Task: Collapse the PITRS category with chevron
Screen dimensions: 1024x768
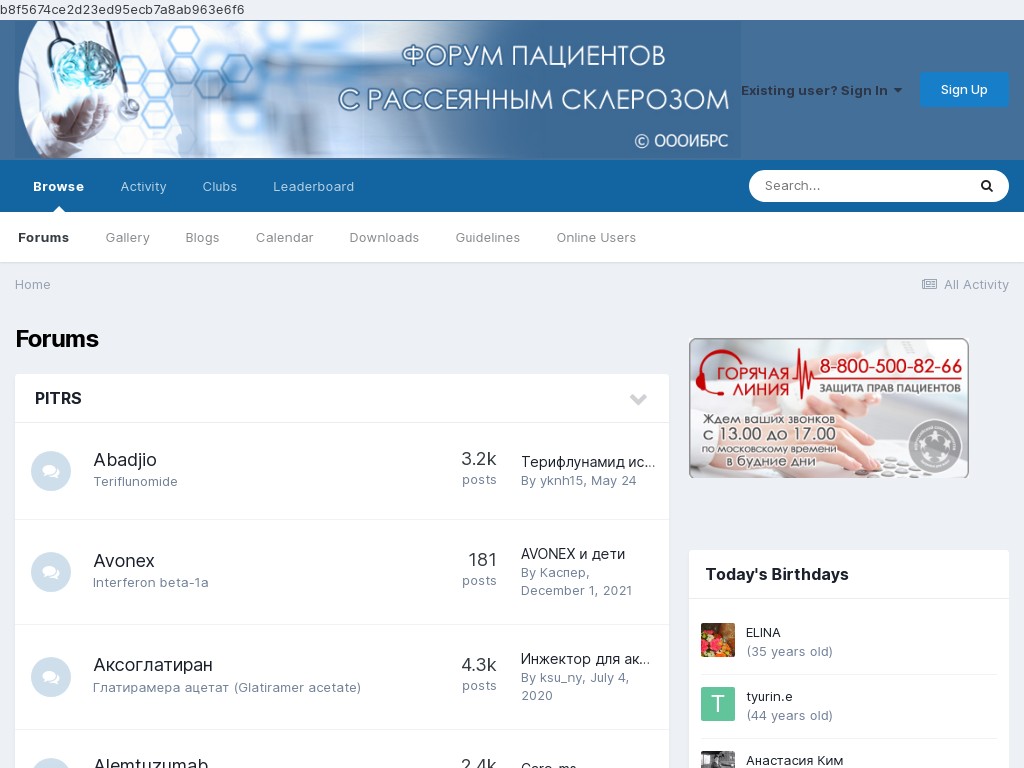Action: [638, 399]
